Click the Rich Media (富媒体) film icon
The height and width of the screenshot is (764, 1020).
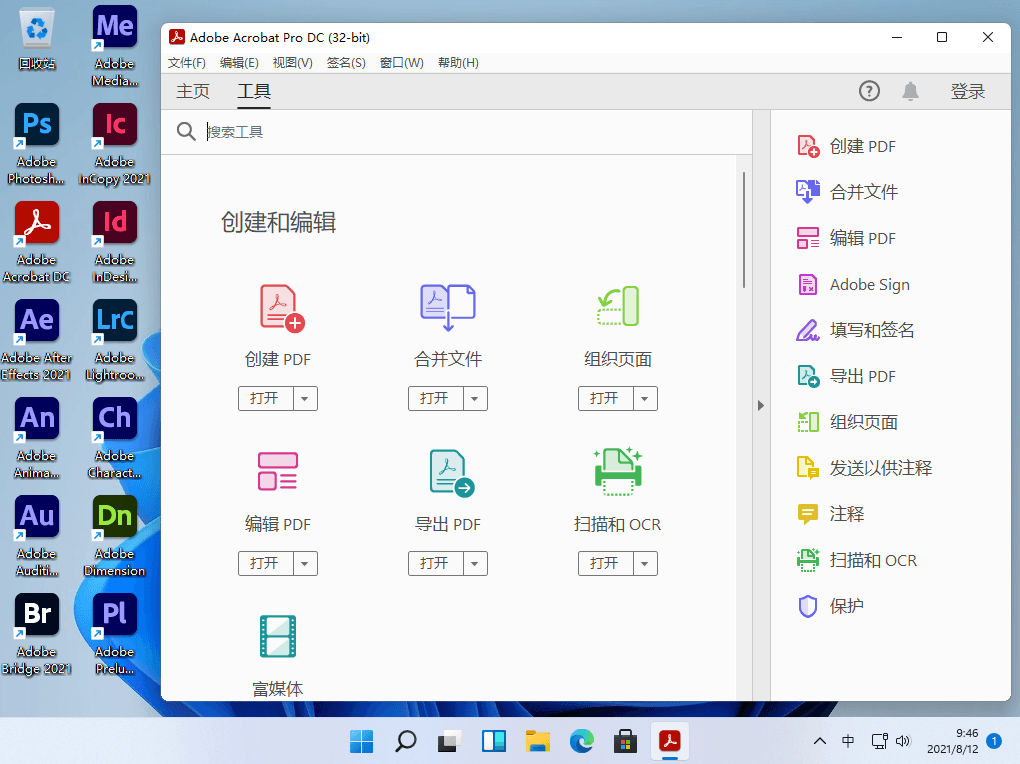click(278, 636)
